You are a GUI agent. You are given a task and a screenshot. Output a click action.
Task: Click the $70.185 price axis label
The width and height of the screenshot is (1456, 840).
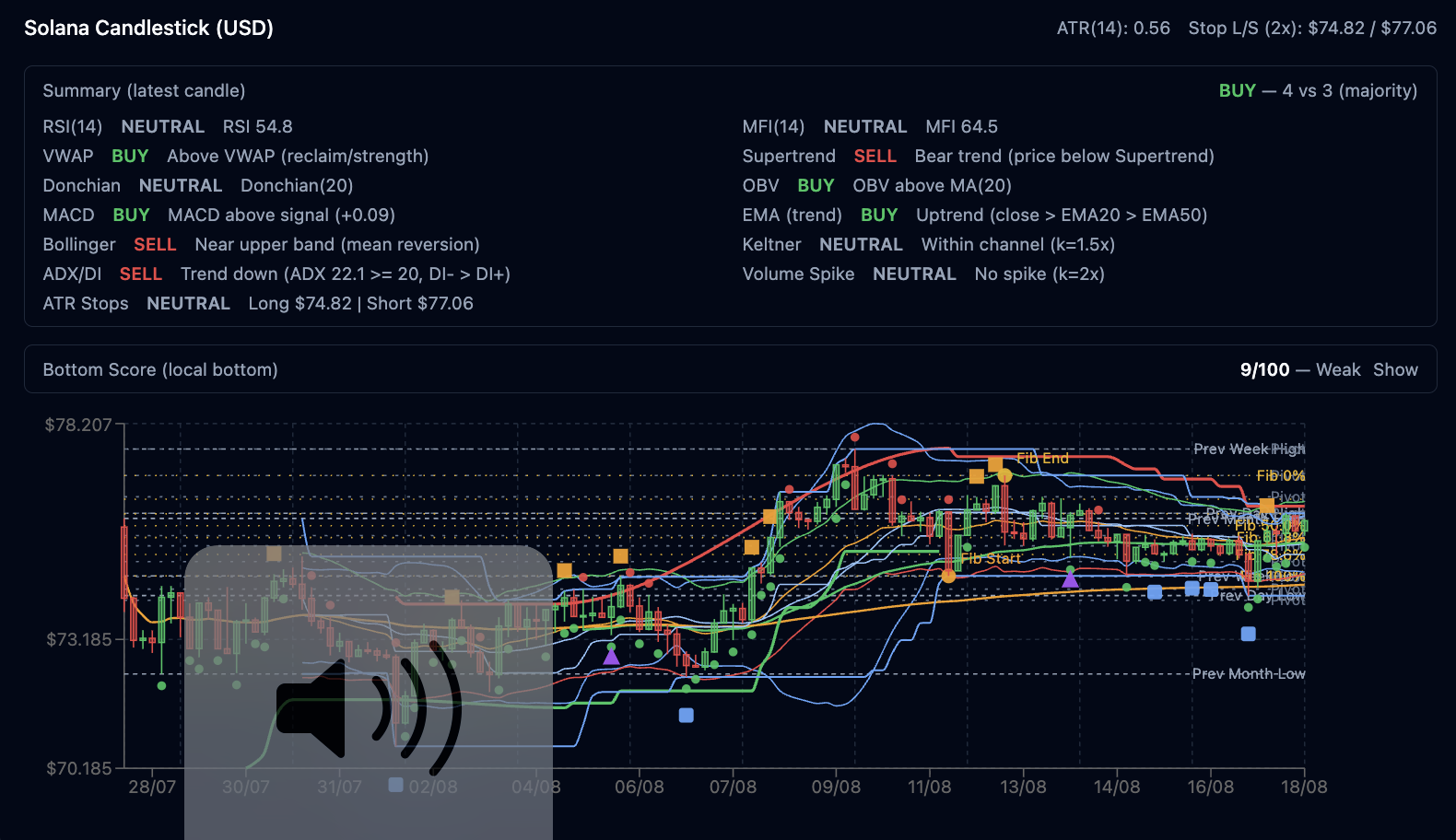pyautogui.click(x=79, y=768)
